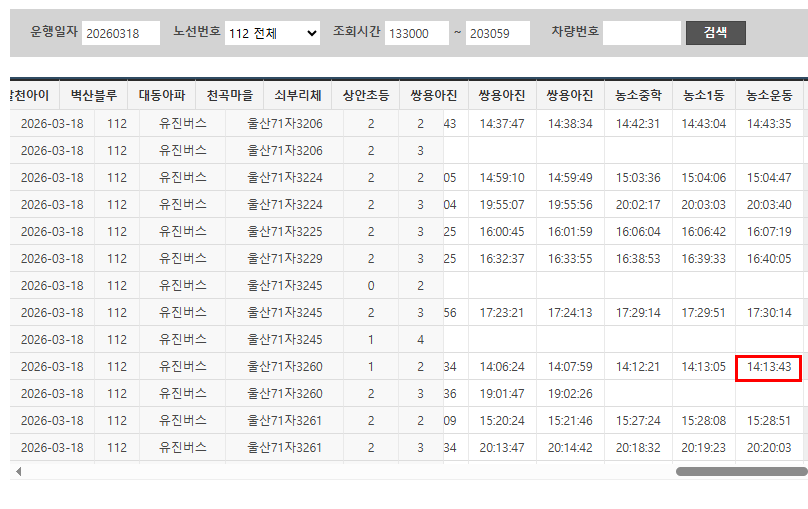Select the red-highlighted 14:13:43 cell

tap(769, 367)
